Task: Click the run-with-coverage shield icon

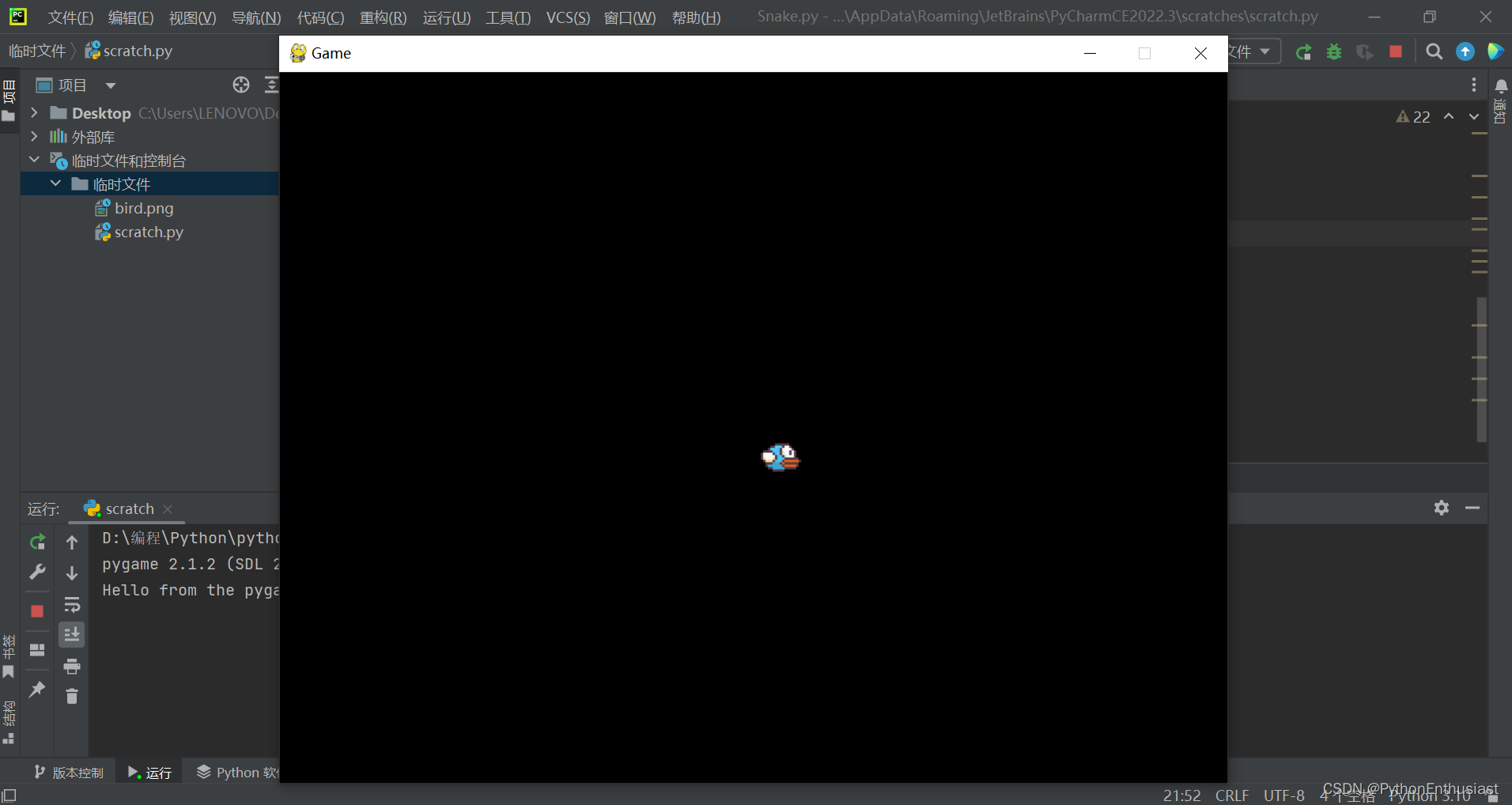Action: click(1364, 52)
